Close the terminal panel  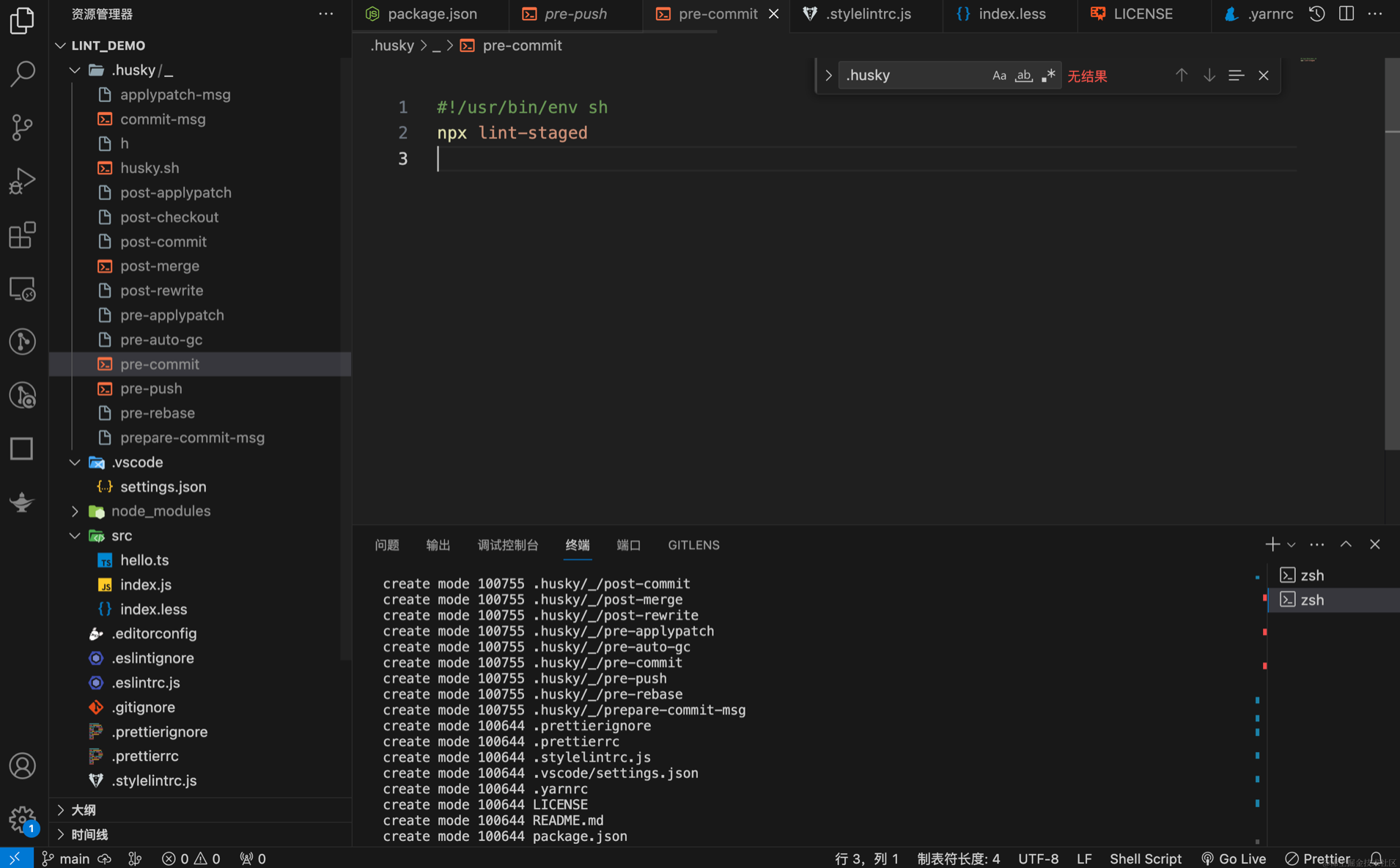pos(1375,545)
